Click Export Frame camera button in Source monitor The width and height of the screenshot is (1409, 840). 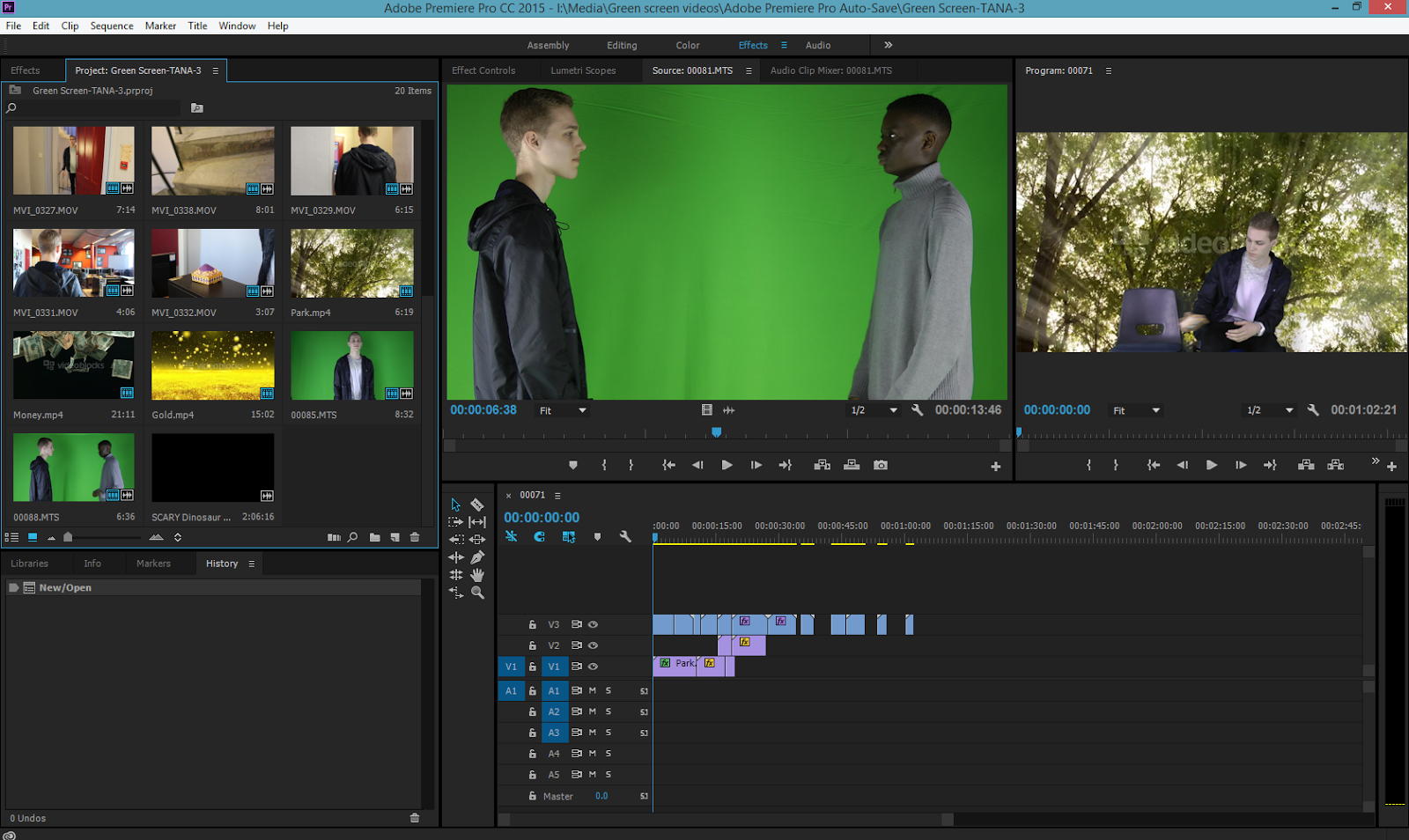click(x=882, y=465)
